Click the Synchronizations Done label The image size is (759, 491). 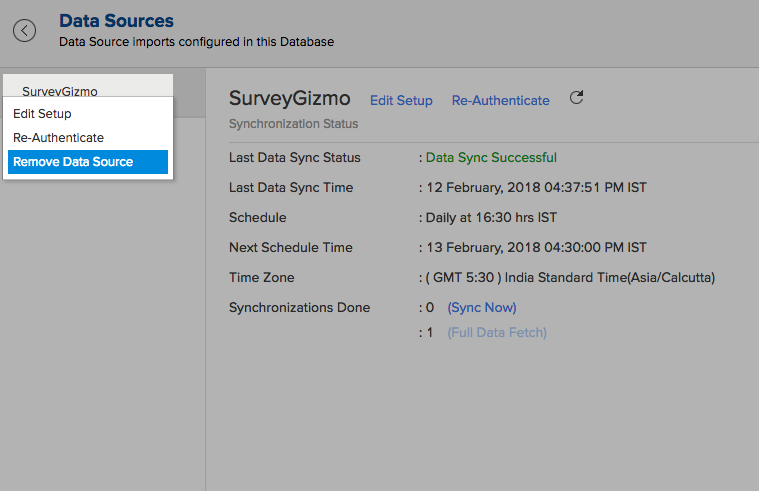(x=299, y=307)
